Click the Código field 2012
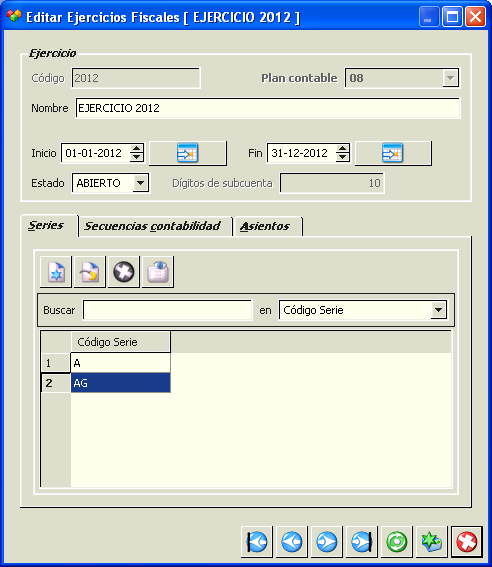The width and height of the screenshot is (492, 567). pyautogui.click(x=136, y=78)
